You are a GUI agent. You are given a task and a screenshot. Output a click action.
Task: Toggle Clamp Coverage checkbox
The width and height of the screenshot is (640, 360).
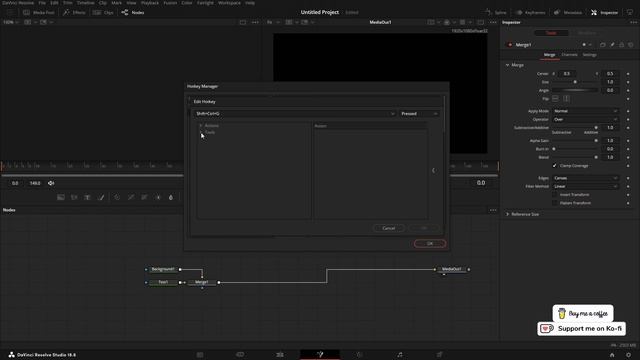coord(554,166)
